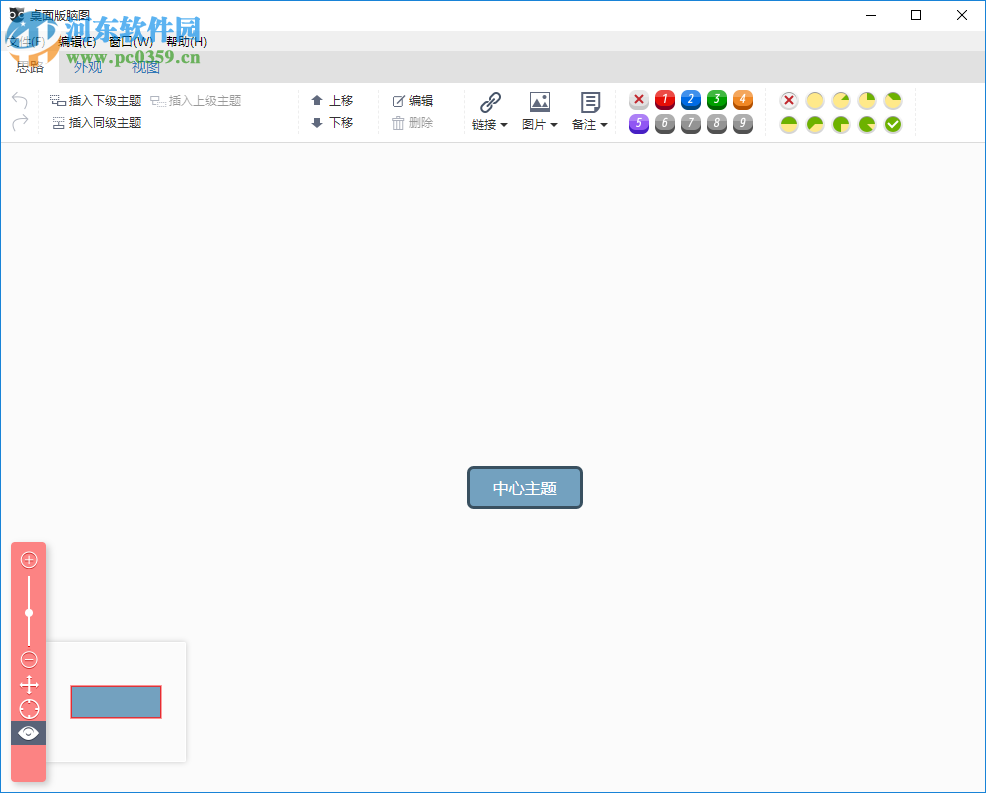Open the 文件(F) menu
The width and height of the screenshot is (986, 793).
(26, 42)
